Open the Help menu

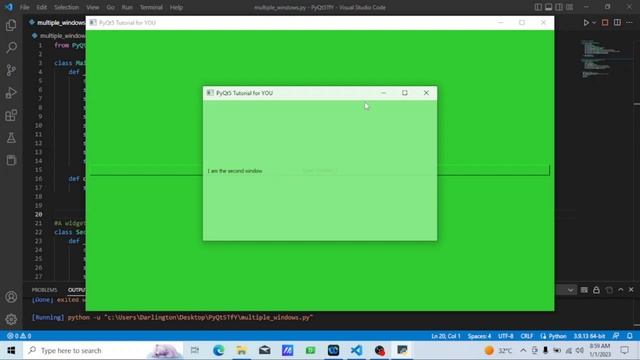point(176,7)
